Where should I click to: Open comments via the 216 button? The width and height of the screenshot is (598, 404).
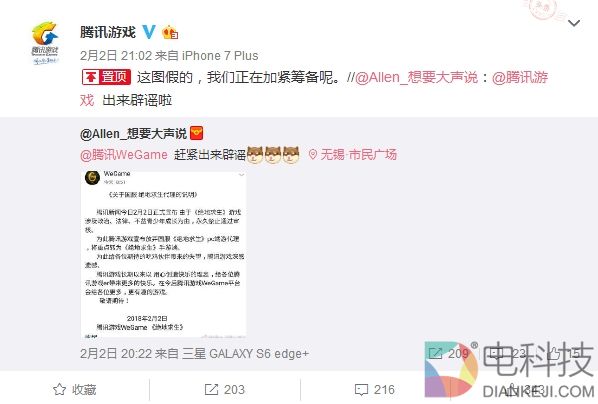(375, 390)
